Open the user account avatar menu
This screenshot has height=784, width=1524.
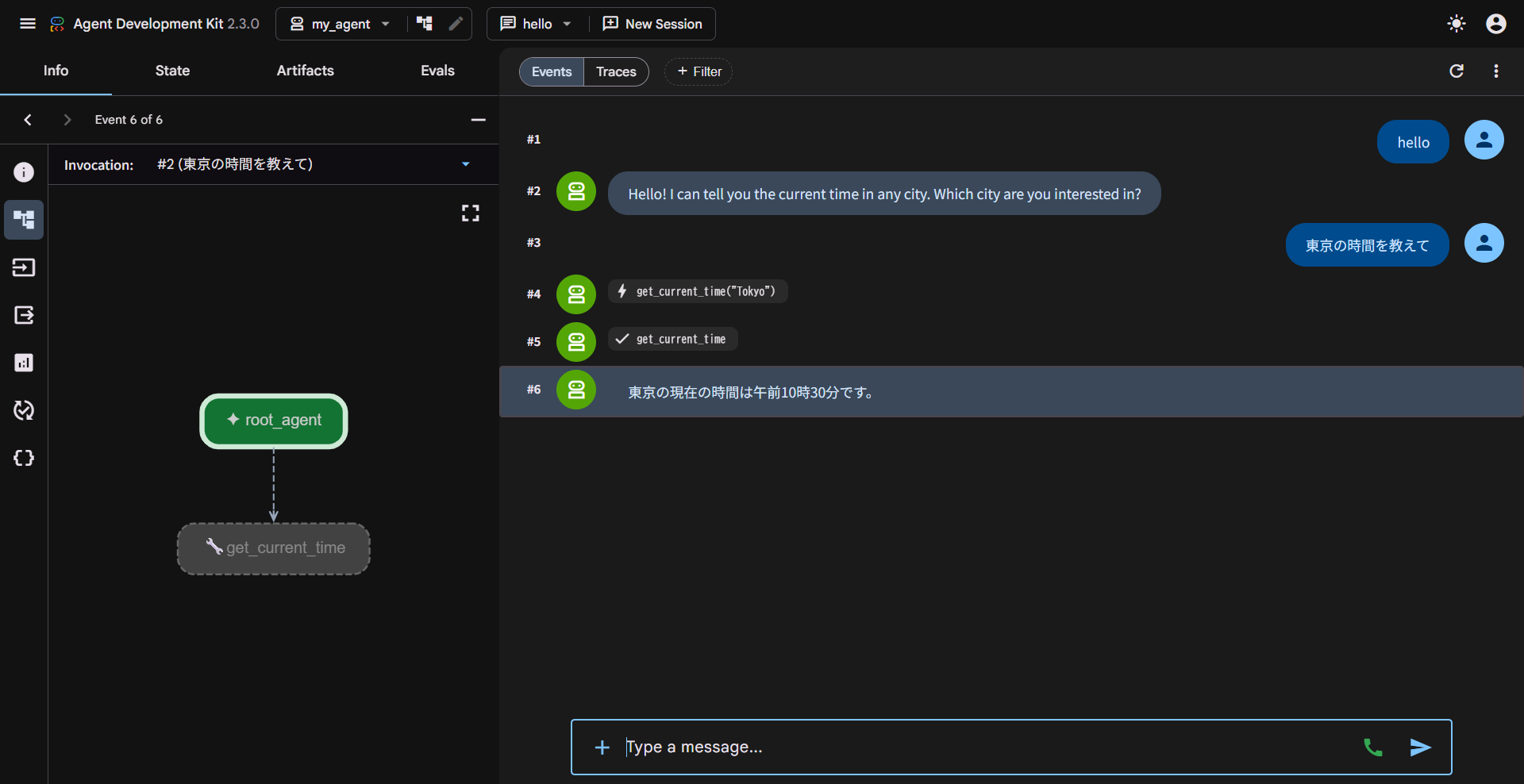1496,24
